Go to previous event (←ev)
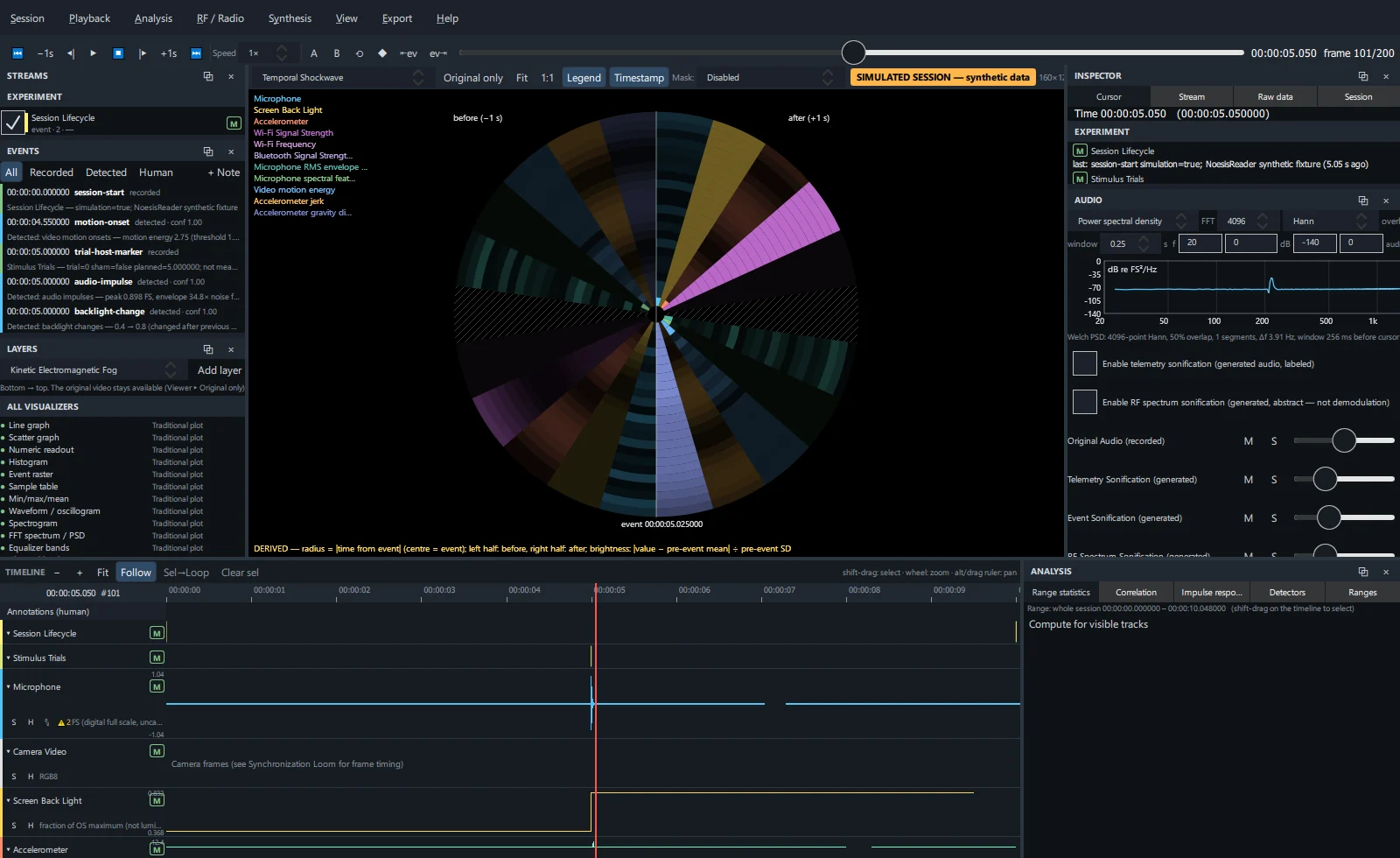The width and height of the screenshot is (1400, 858). pyautogui.click(x=409, y=53)
